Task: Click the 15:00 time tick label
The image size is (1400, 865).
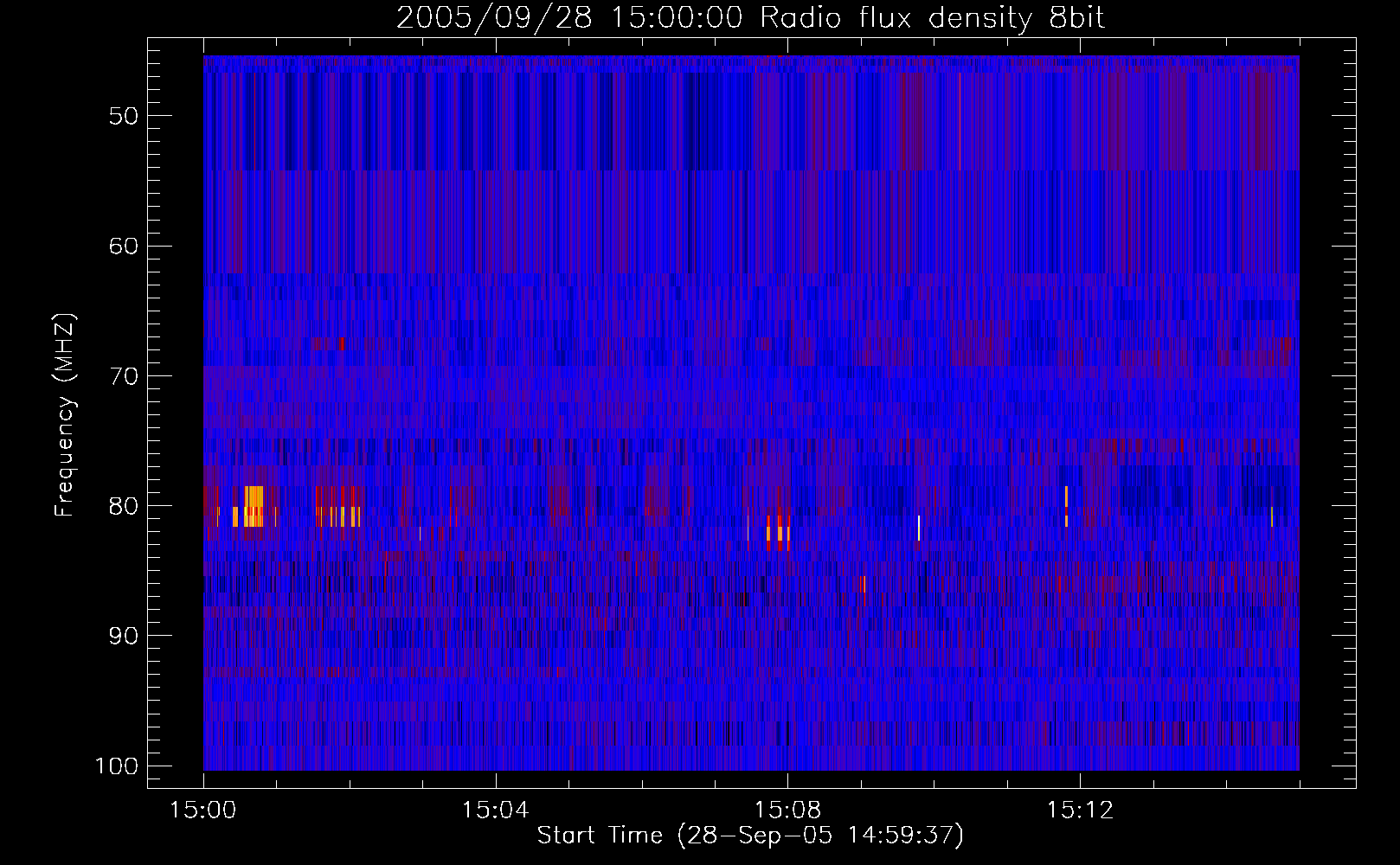Action: point(203,811)
